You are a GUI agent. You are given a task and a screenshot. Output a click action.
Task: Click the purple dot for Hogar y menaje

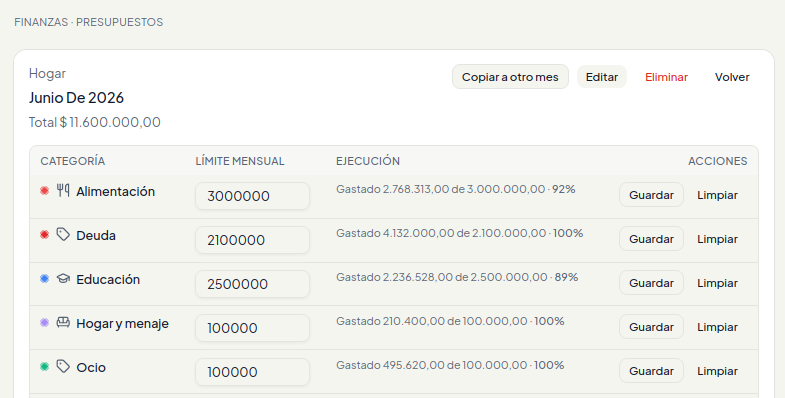click(45, 322)
